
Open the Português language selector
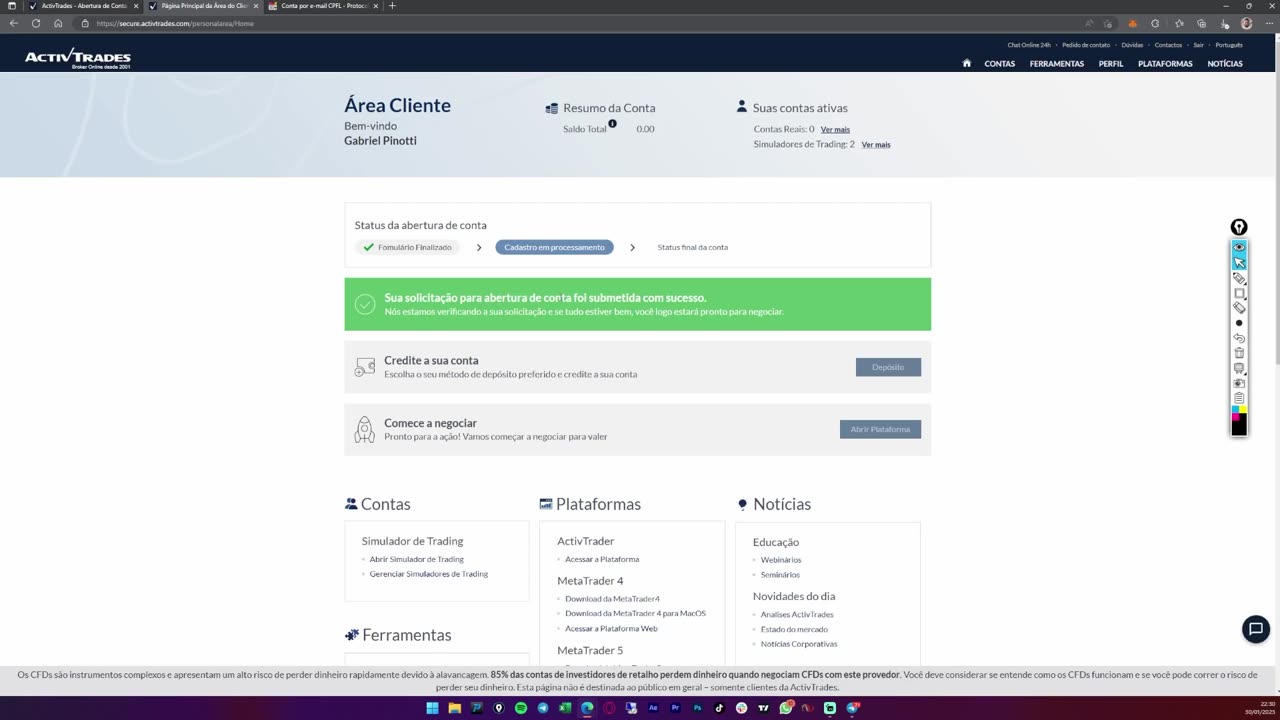(1229, 45)
